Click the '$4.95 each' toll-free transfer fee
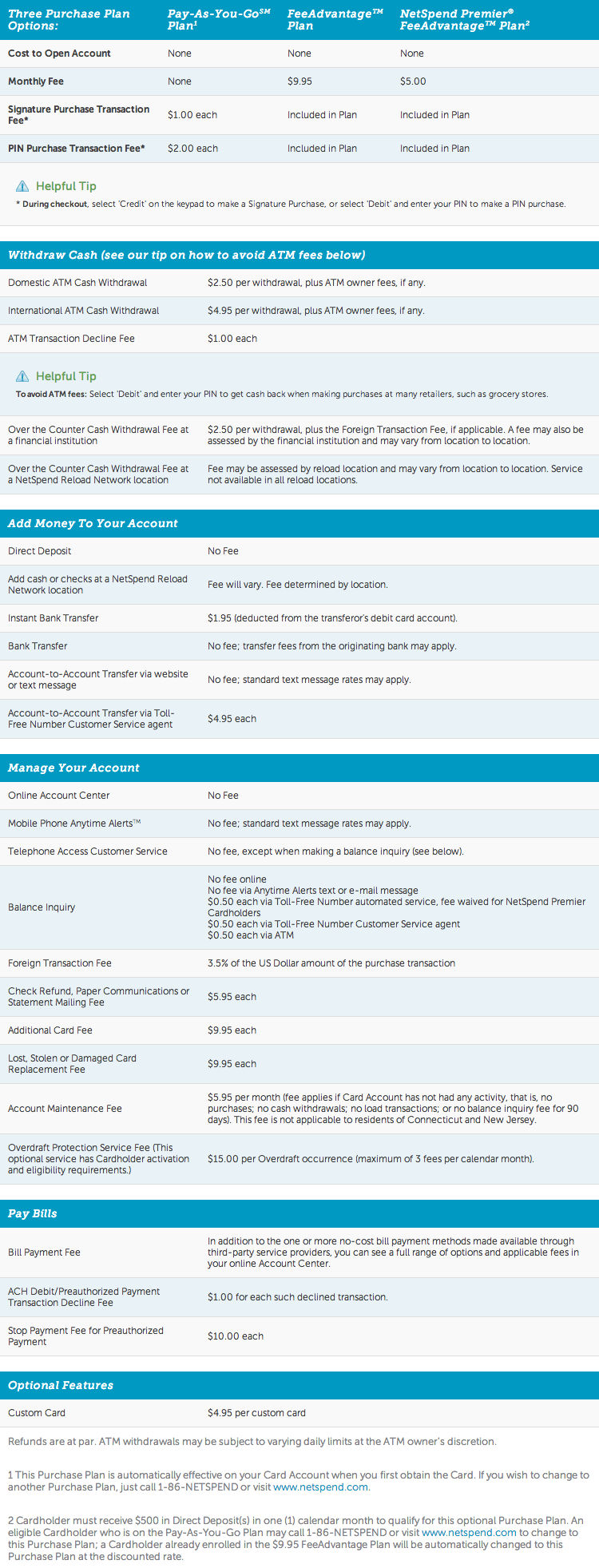The width and height of the screenshot is (599, 1568). [232, 719]
